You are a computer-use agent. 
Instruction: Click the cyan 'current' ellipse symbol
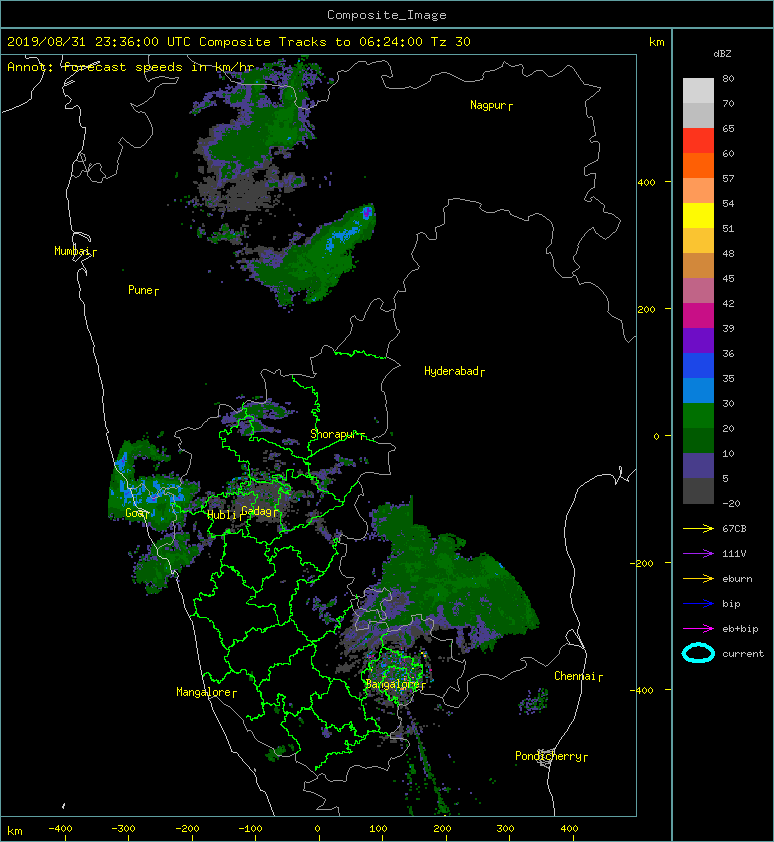coord(698,653)
